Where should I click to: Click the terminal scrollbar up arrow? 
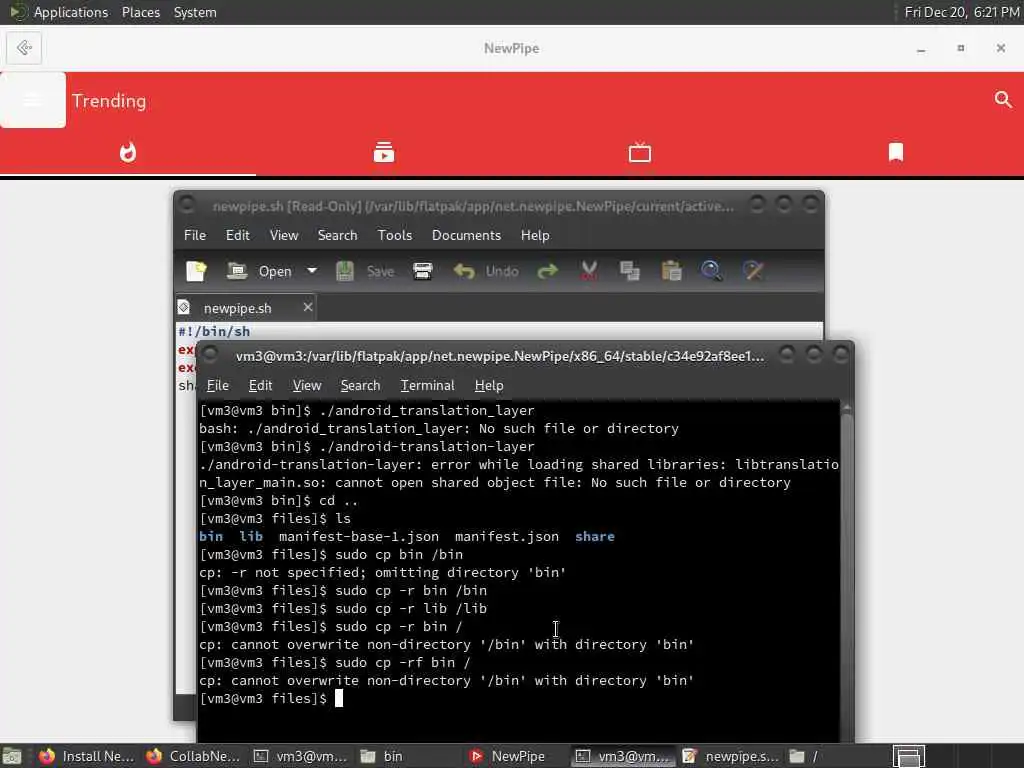[x=846, y=407]
